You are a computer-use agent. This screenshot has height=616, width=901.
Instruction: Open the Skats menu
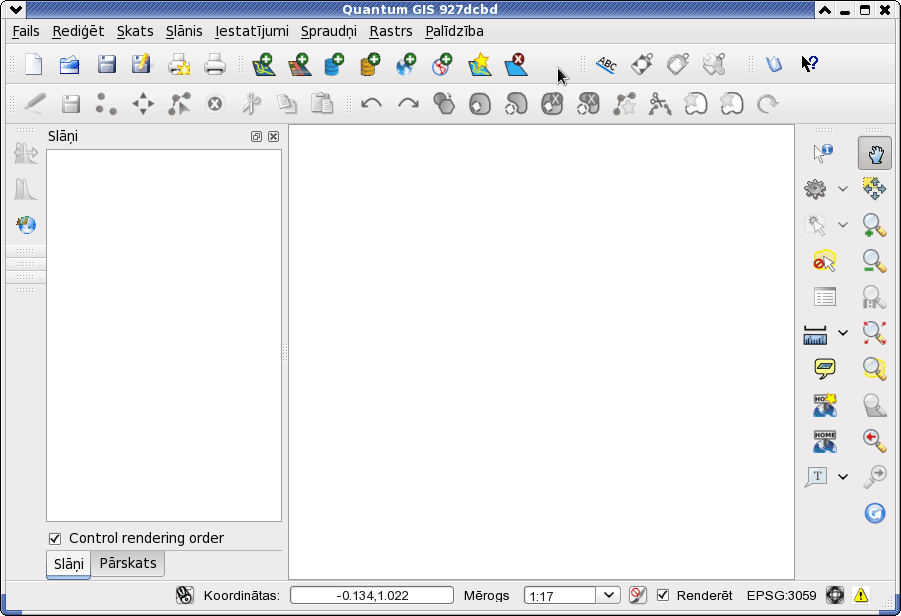tap(135, 31)
